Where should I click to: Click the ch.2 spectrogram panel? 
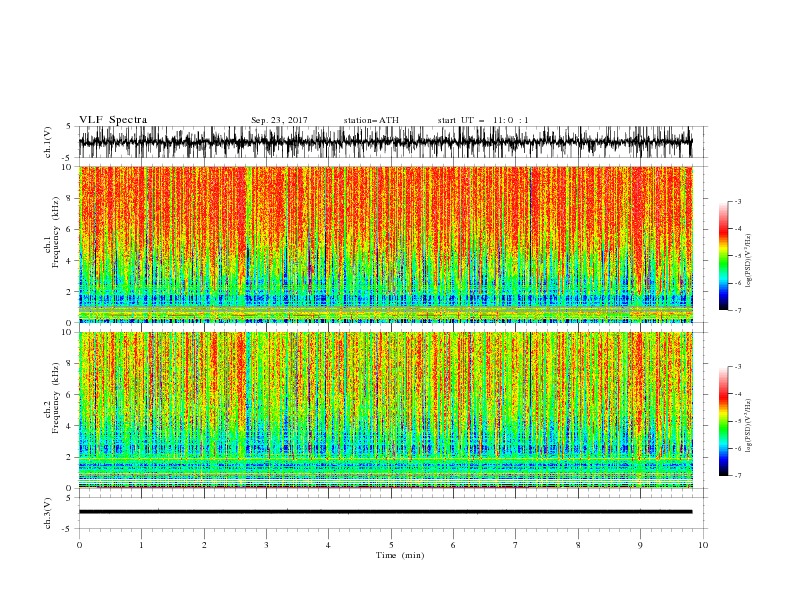click(x=385, y=410)
